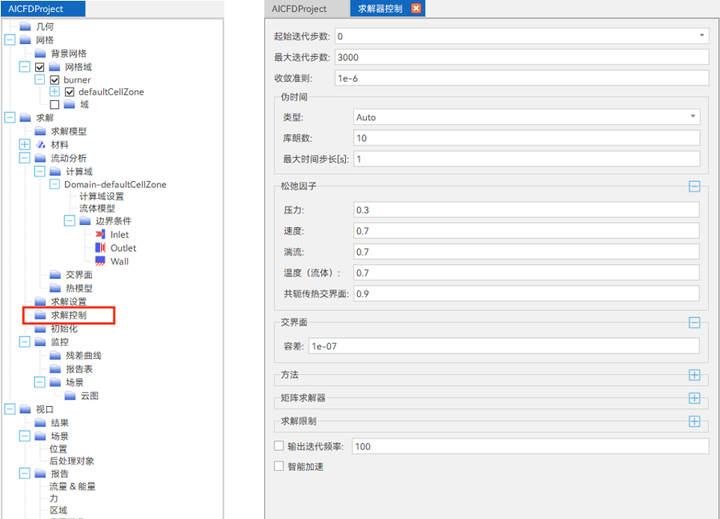Expand the 矩阵求解器 section
Image resolution: width=720 pixels, height=519 pixels.
click(x=694, y=398)
